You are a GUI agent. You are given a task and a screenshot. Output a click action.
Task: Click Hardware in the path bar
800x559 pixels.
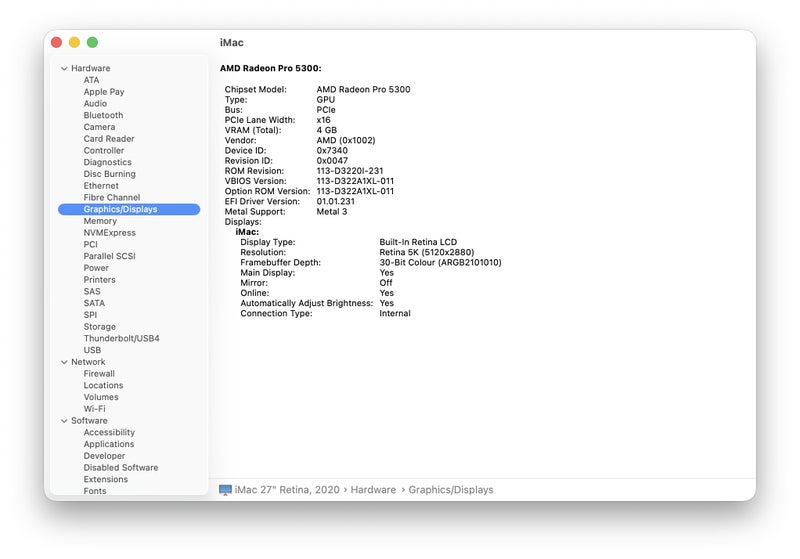point(373,490)
